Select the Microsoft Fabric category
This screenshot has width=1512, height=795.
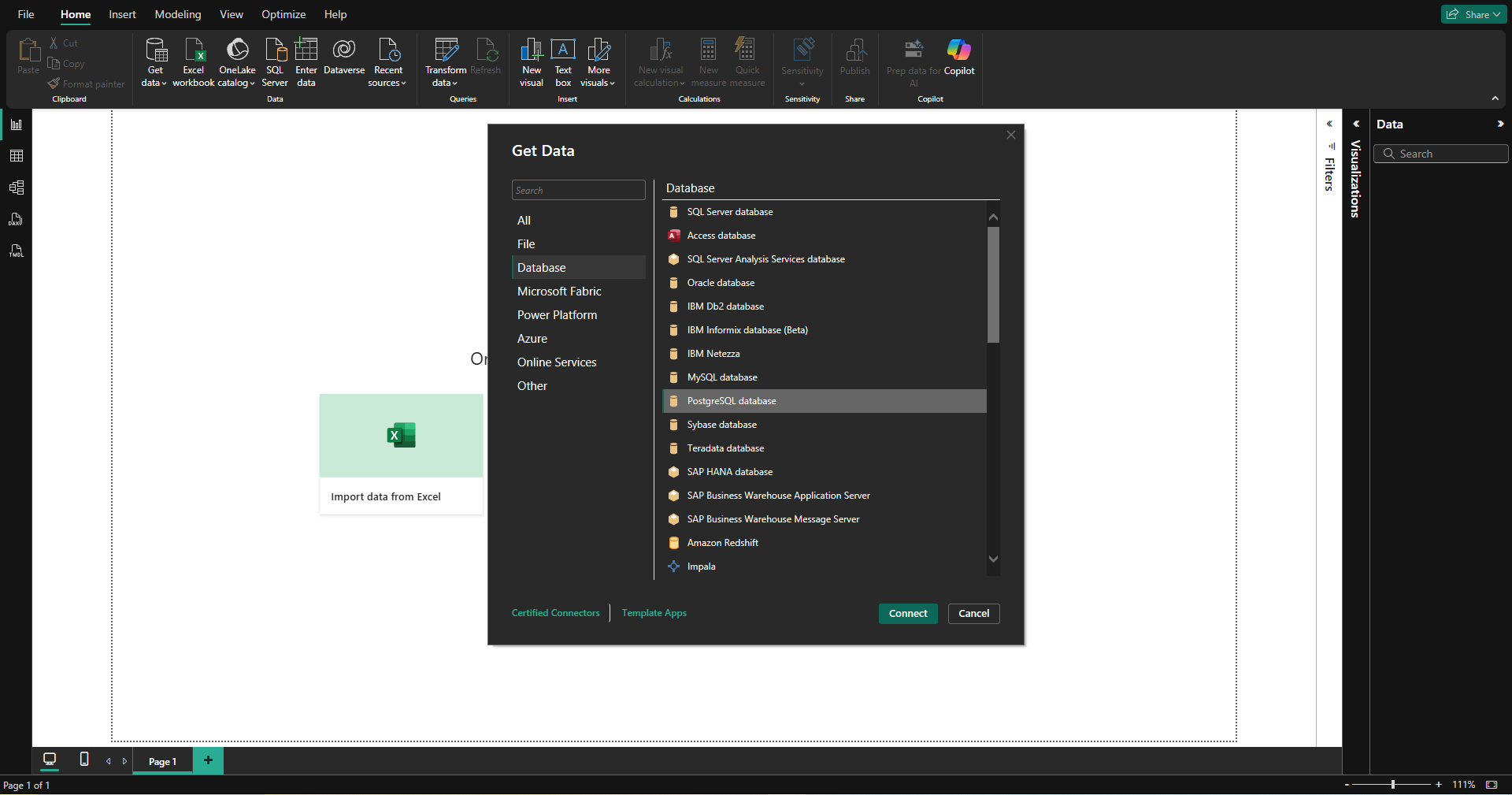[x=579, y=292]
